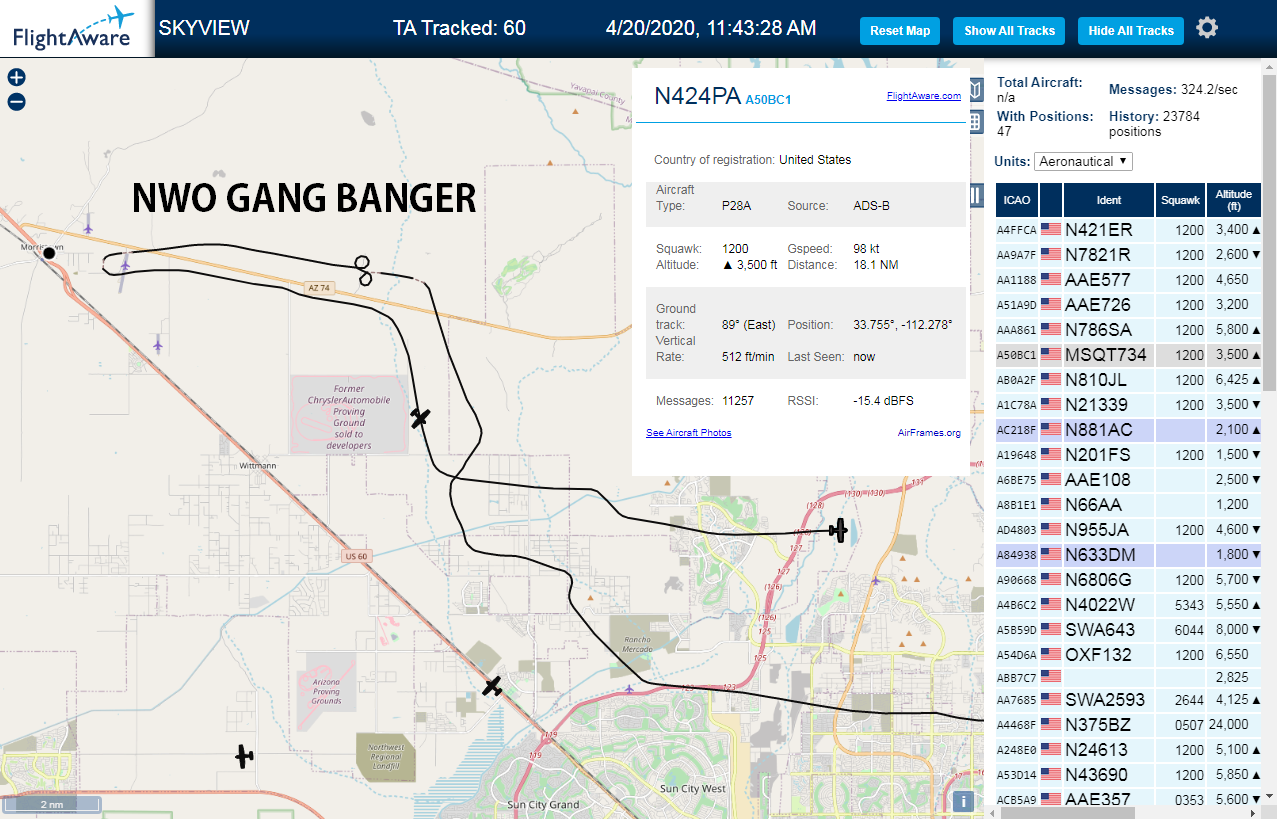Click the sidebar vertical scrollbar thumb
Image resolution: width=1277 pixels, height=819 pixels.
click(x=1269, y=232)
